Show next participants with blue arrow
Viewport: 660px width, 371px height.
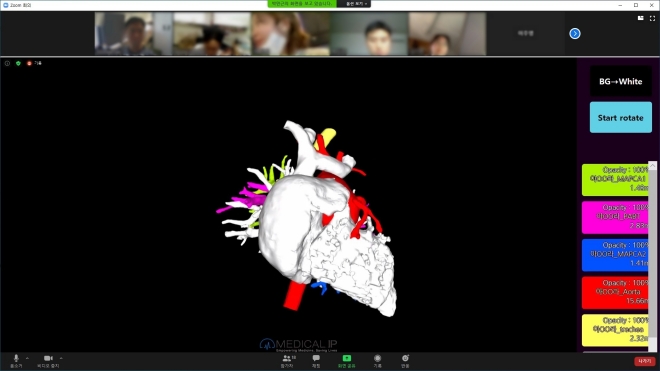(x=575, y=33)
